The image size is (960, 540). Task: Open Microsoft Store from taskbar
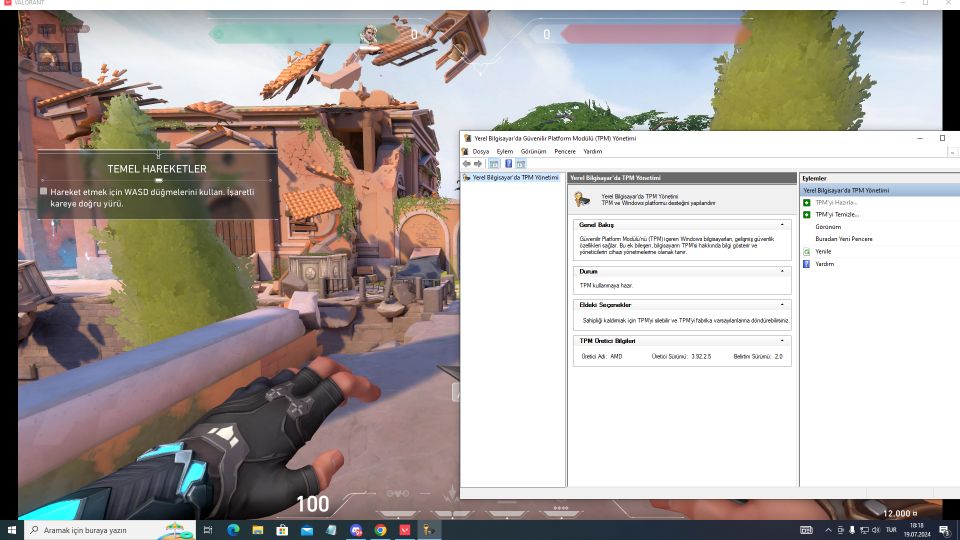pyautogui.click(x=282, y=530)
